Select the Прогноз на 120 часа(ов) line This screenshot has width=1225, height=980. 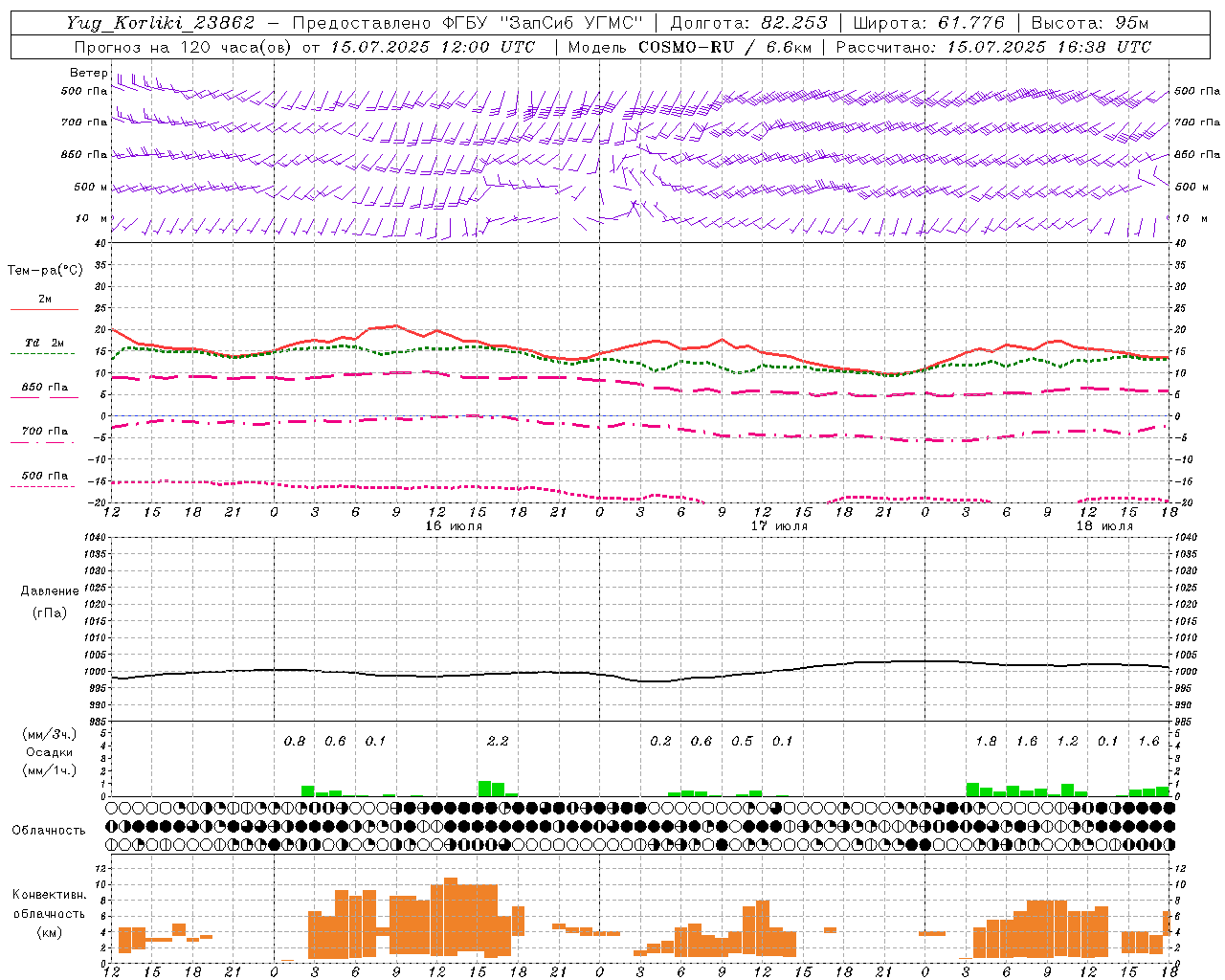pos(304,47)
